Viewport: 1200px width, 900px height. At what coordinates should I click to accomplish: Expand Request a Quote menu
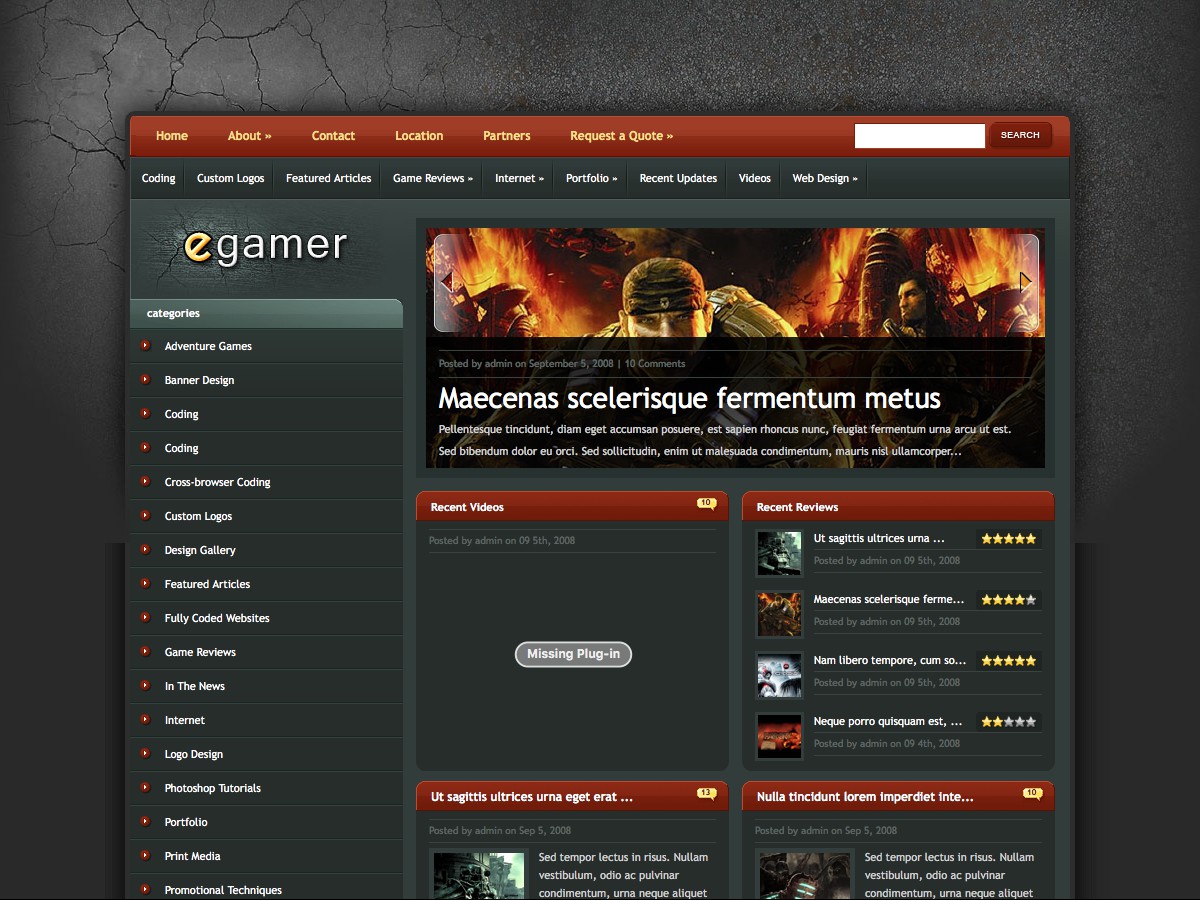(621, 136)
